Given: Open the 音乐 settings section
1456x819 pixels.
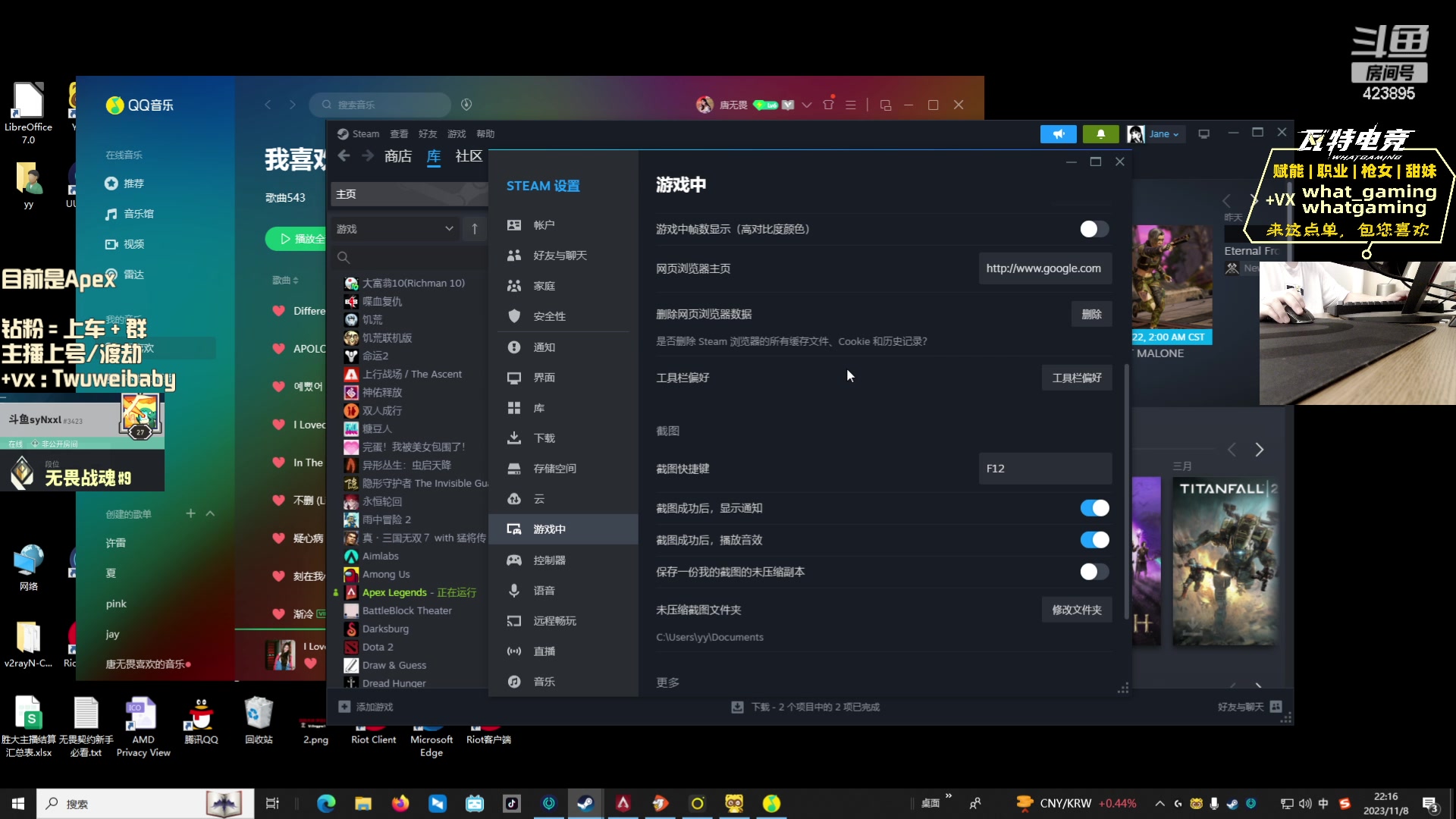Looking at the screenshot, I should tap(563, 682).
